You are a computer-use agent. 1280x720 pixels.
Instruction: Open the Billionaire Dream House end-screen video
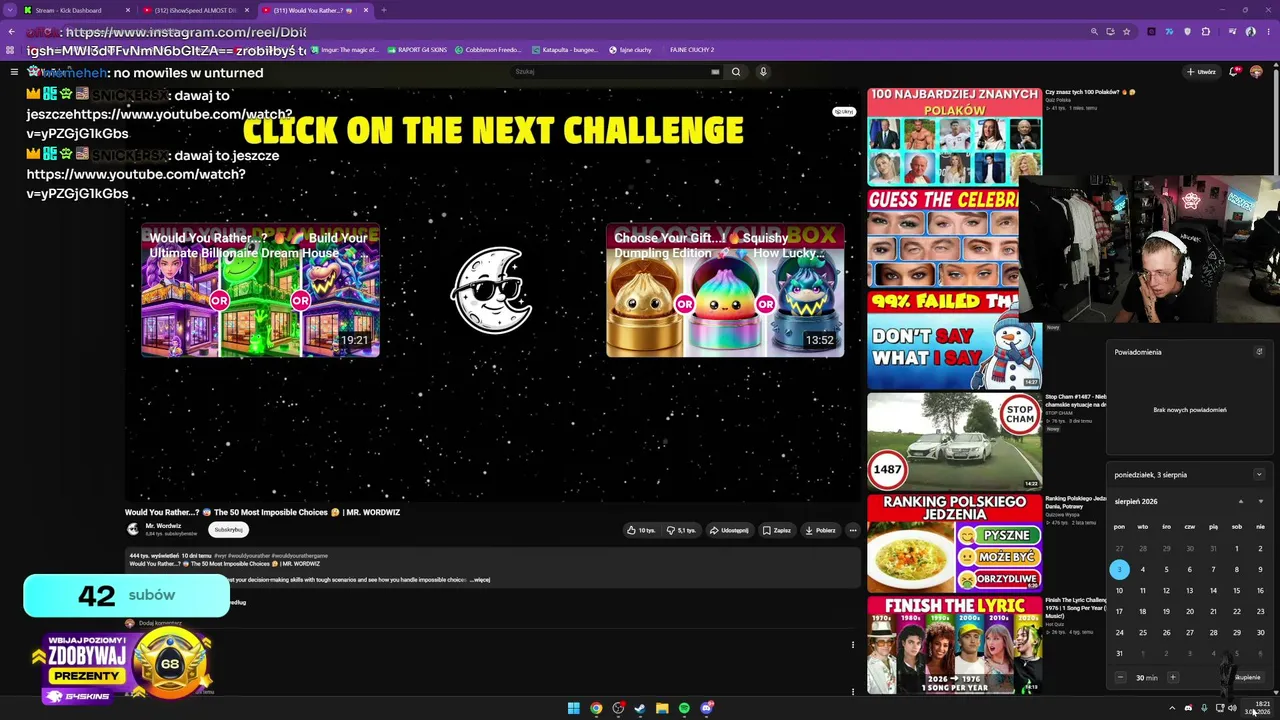pos(260,290)
